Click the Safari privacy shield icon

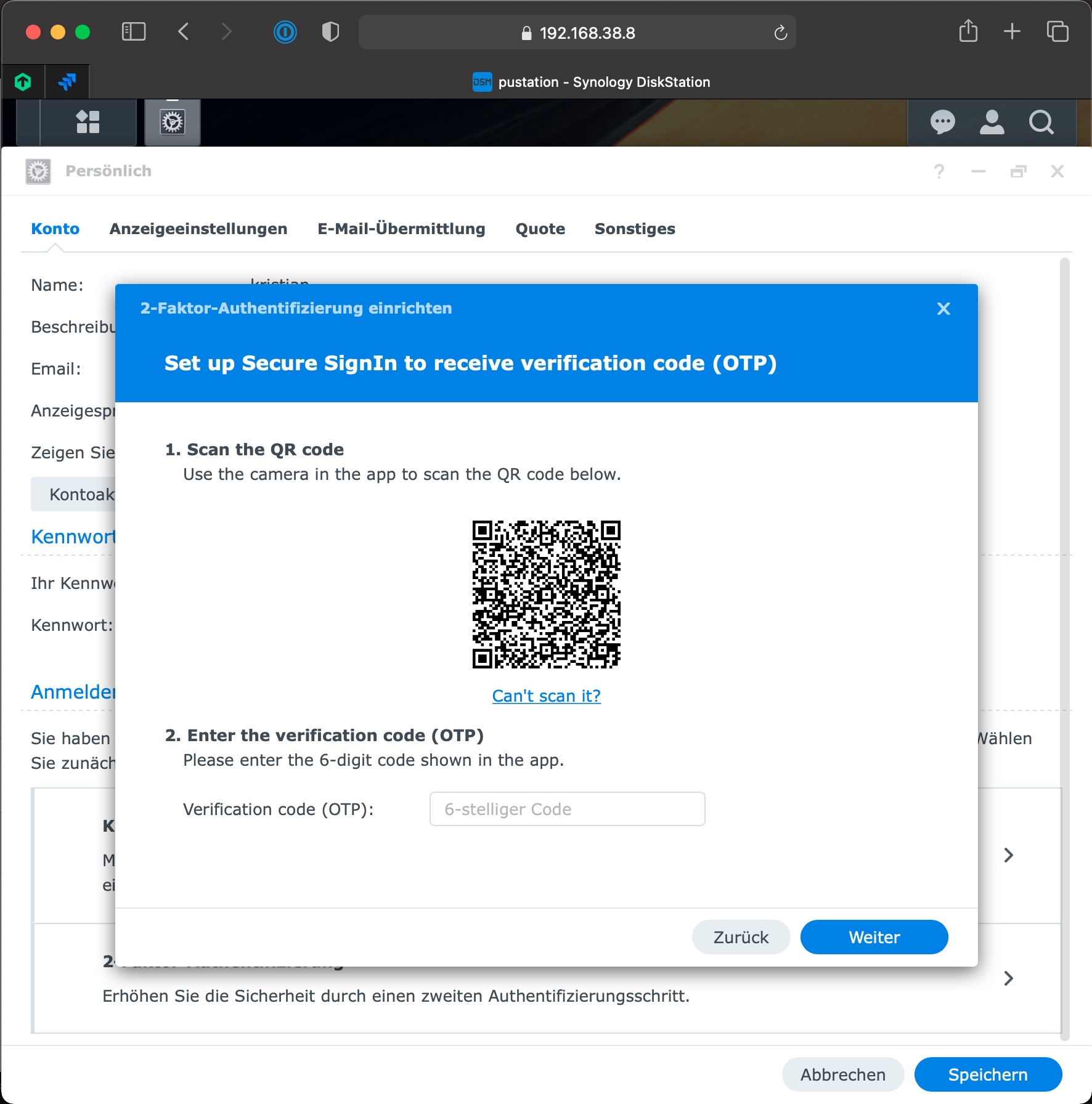(x=330, y=32)
